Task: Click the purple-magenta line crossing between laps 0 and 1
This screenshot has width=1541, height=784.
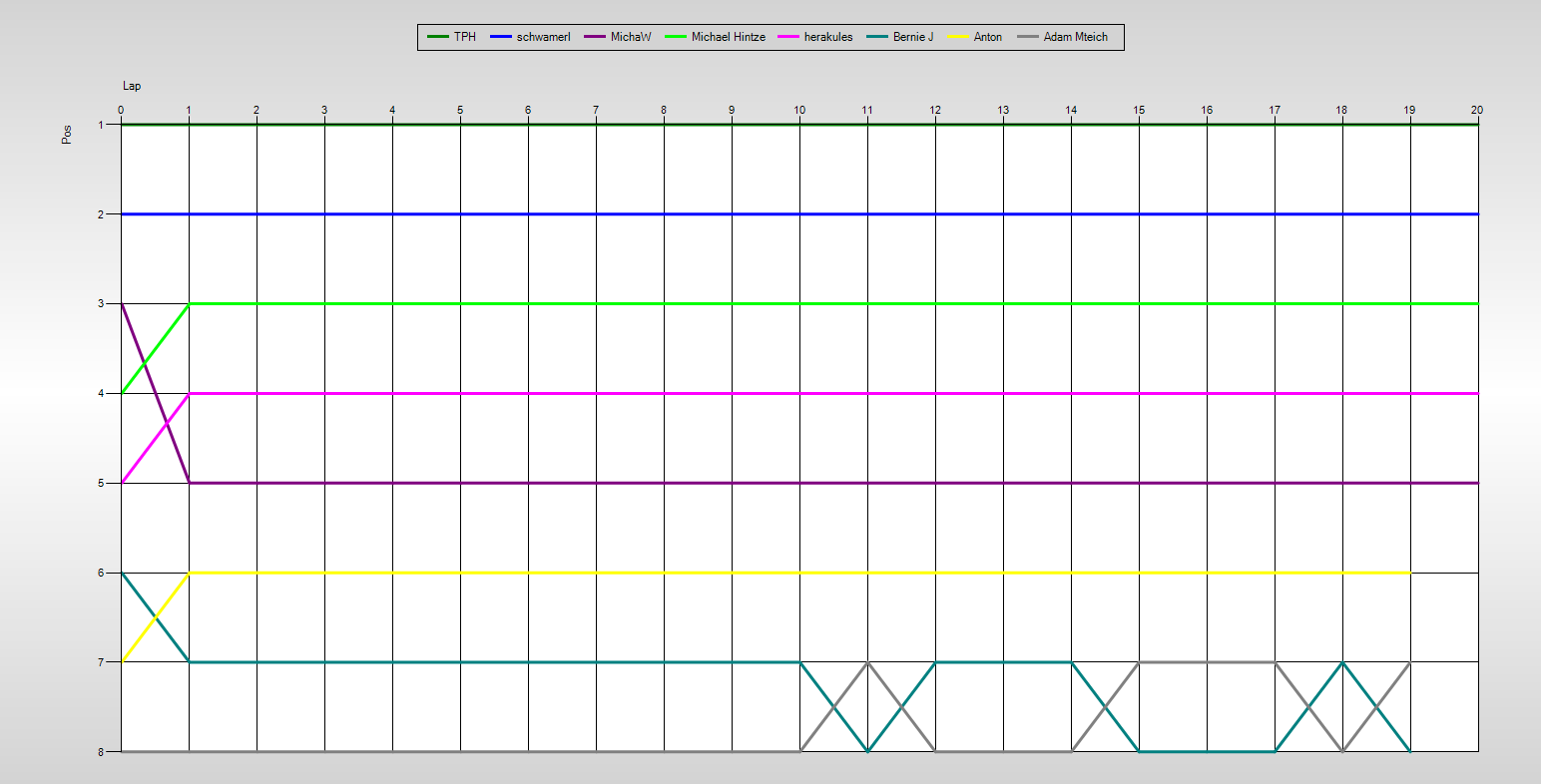Action: pos(166,424)
